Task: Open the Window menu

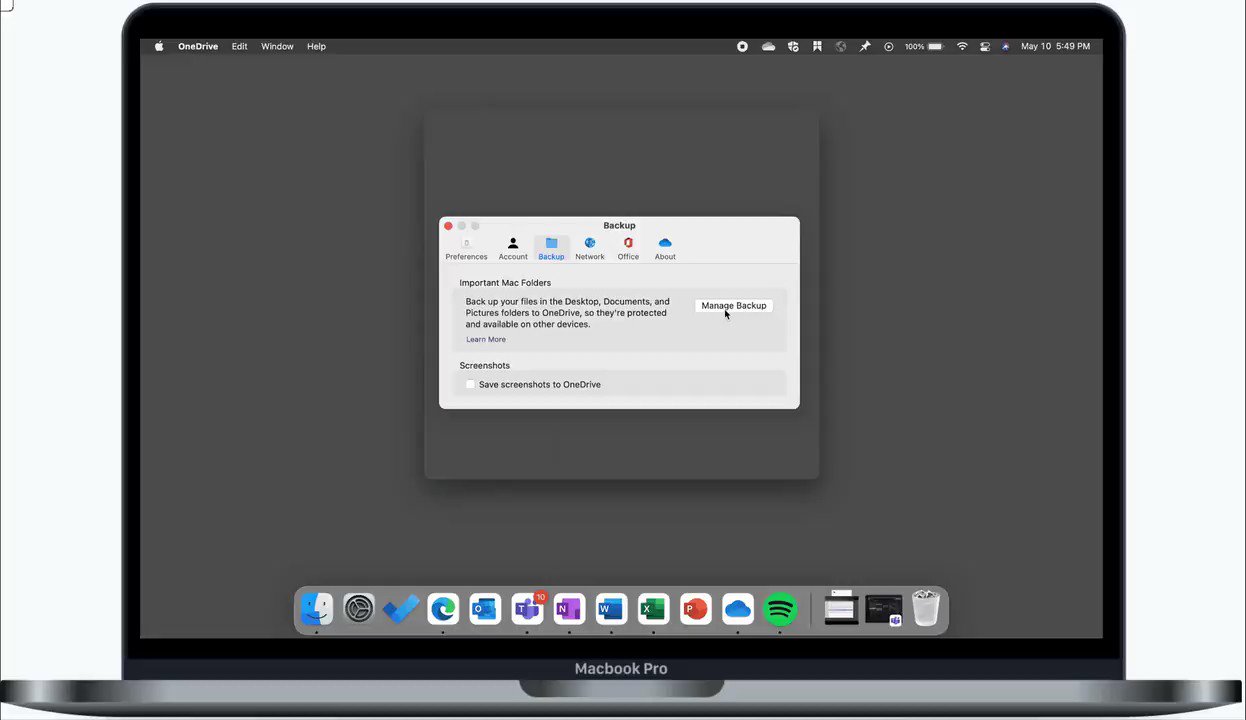Action: pos(277,46)
